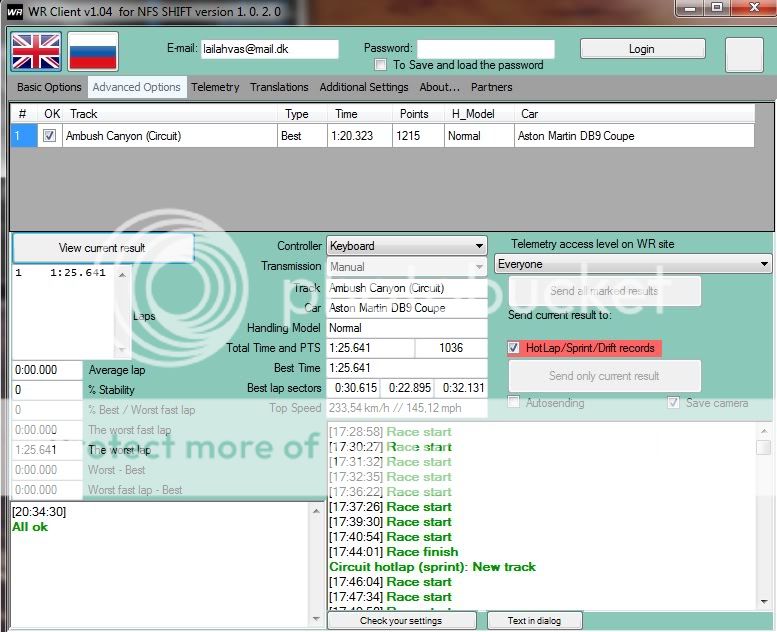
Task: Click the Car field Aston Martin DB9 Coupe
Action: coord(407,308)
